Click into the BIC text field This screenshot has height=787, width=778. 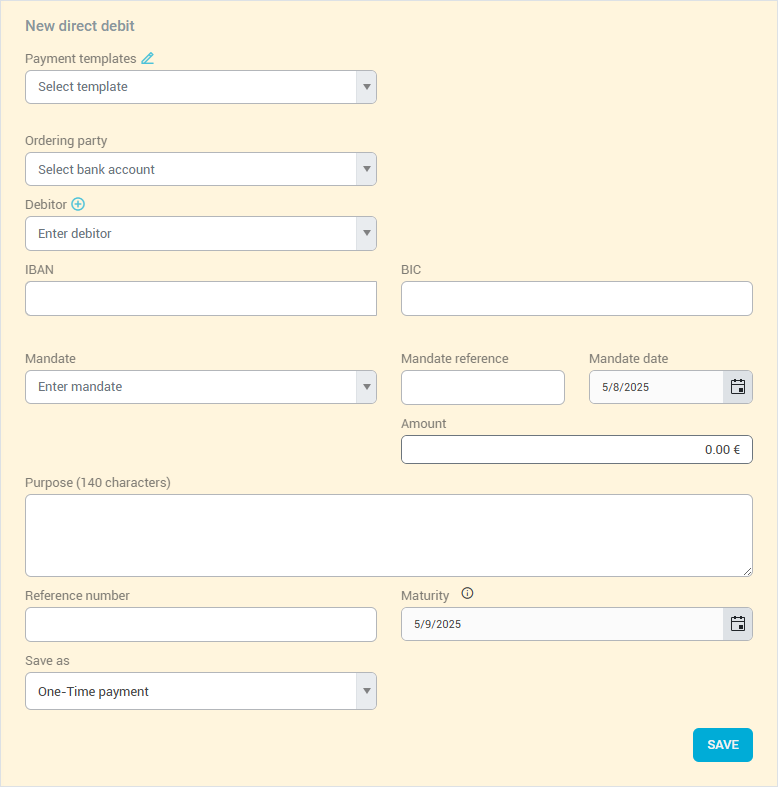(576, 299)
